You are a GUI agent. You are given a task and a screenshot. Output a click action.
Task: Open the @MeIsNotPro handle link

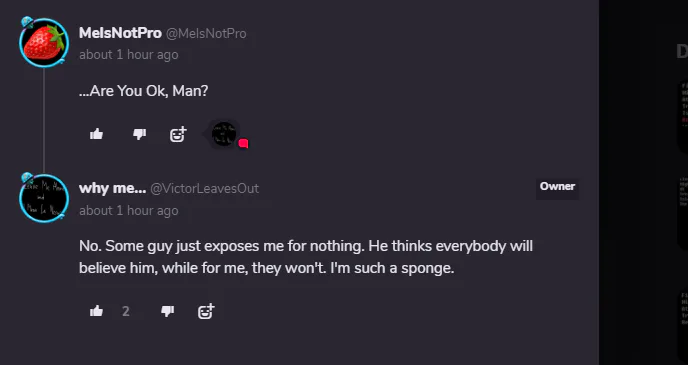point(206,33)
